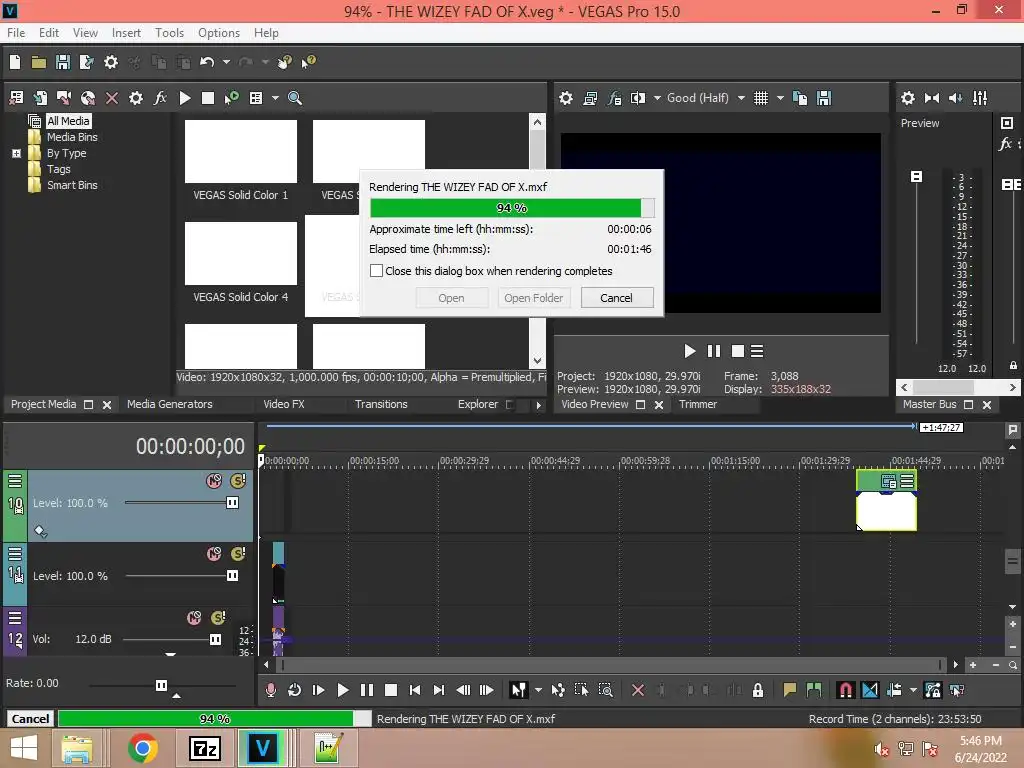This screenshot has height=768, width=1024.
Task: Open Chrome from the Windows taskbar
Action: pos(142,748)
